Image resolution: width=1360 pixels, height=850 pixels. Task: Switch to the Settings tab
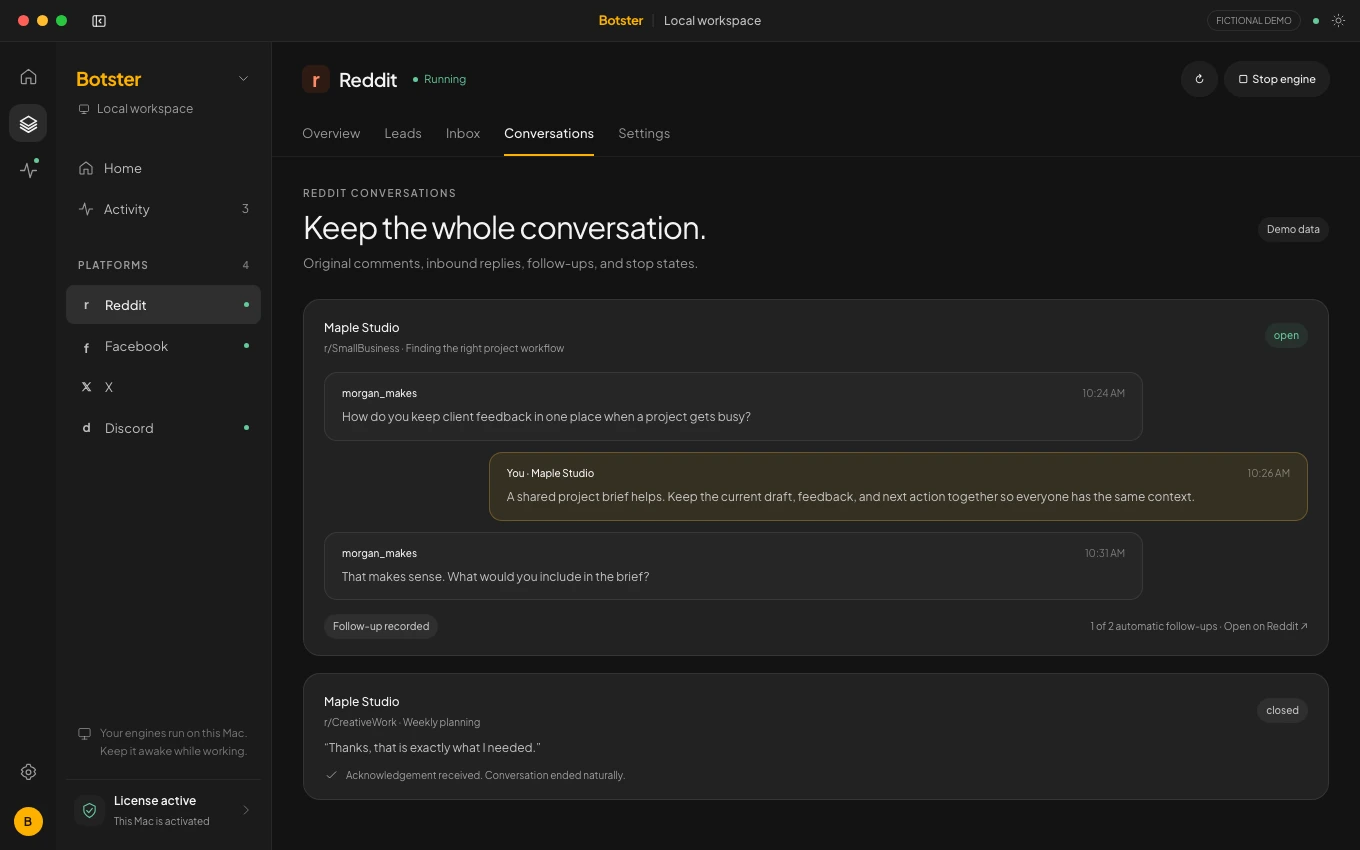coord(644,133)
